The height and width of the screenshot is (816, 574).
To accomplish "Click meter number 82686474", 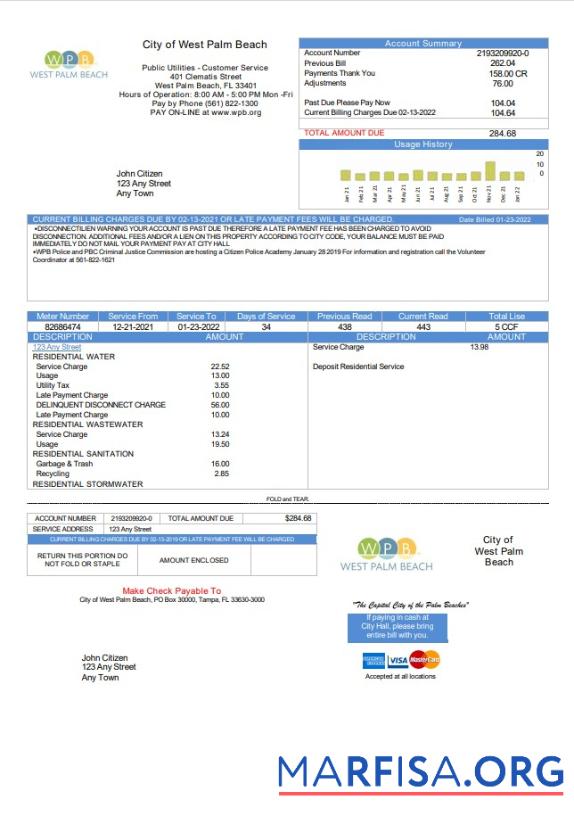I will pyautogui.click(x=62, y=327).
